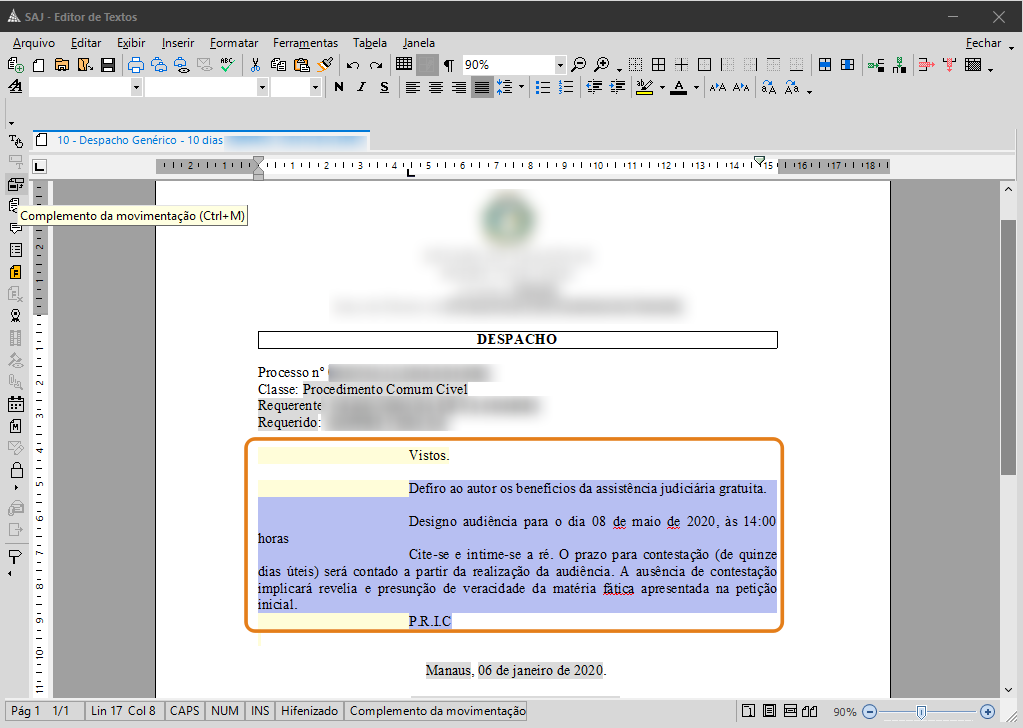Apply the black font color swatch
This screenshot has height=728, width=1023.
(679, 87)
